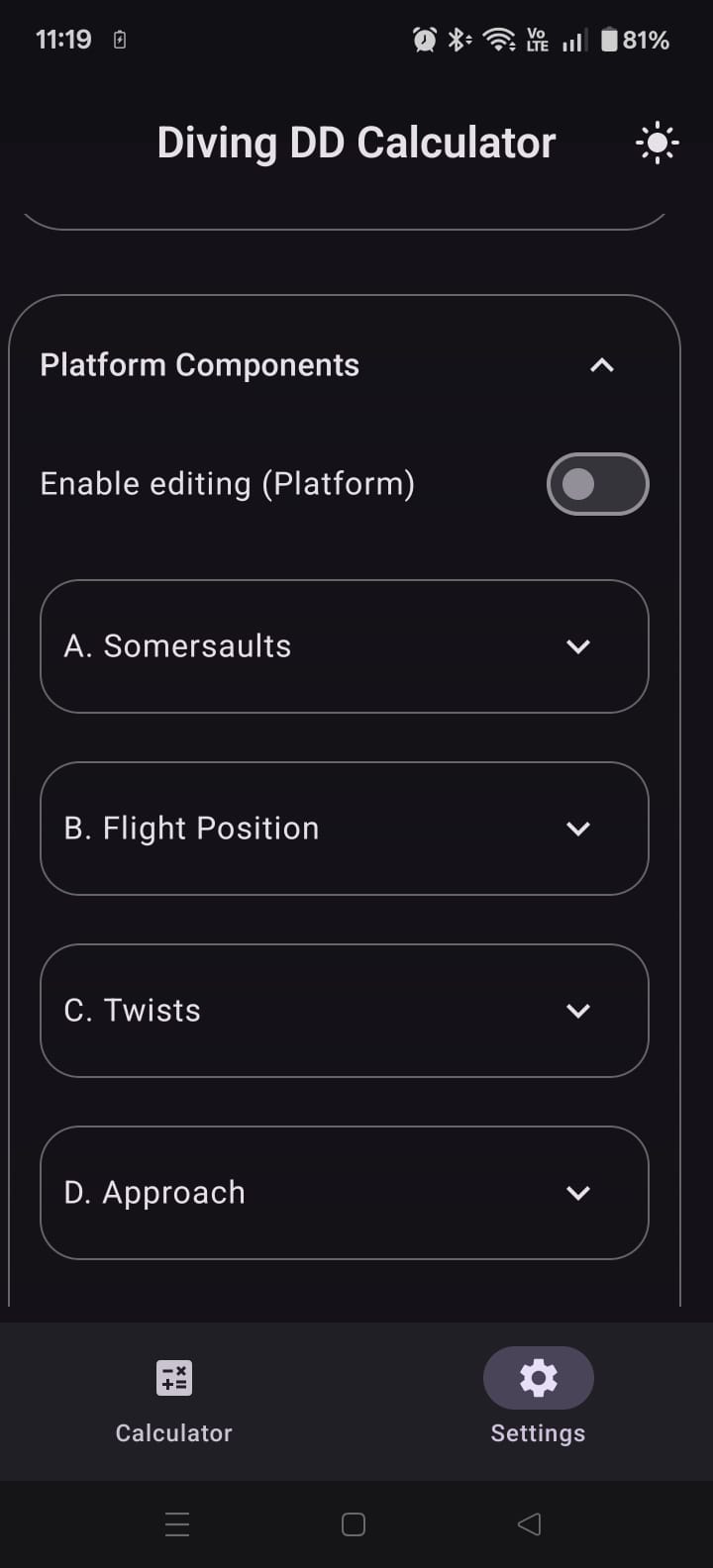Open the Settings tab
713x1568 pixels.
point(538,1401)
